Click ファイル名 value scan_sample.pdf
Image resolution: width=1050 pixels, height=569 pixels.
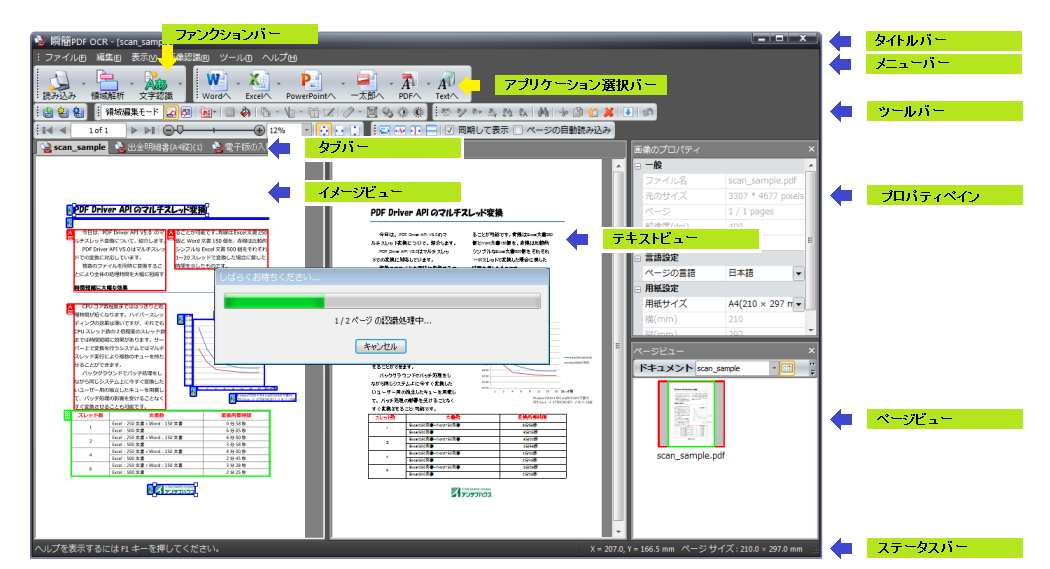(x=765, y=181)
